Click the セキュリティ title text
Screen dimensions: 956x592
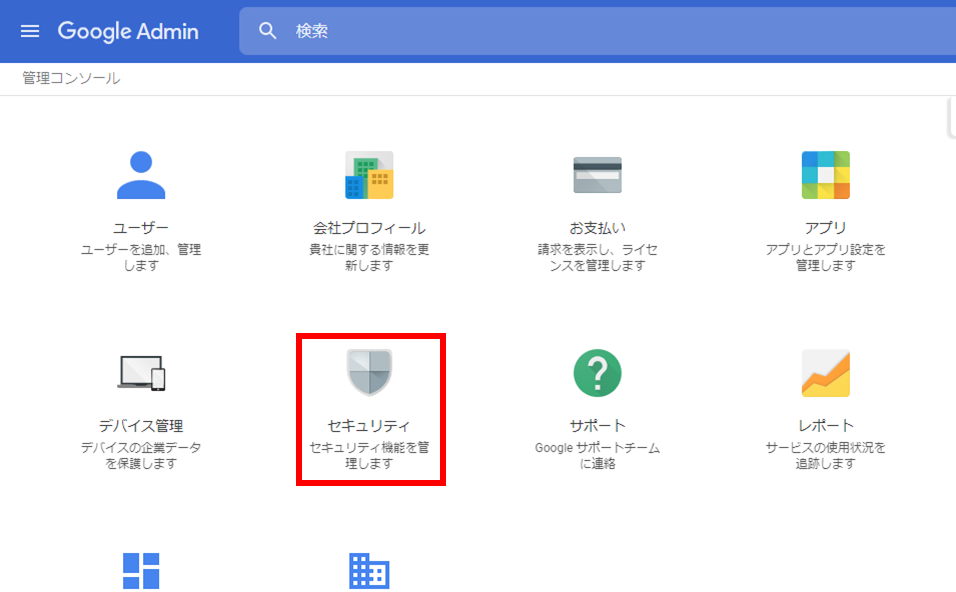(x=369, y=426)
